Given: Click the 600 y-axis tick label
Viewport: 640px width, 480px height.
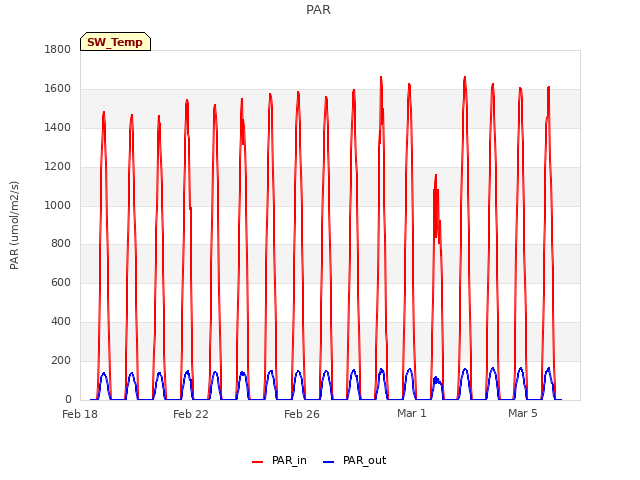Looking at the screenshot, I should (61, 282).
